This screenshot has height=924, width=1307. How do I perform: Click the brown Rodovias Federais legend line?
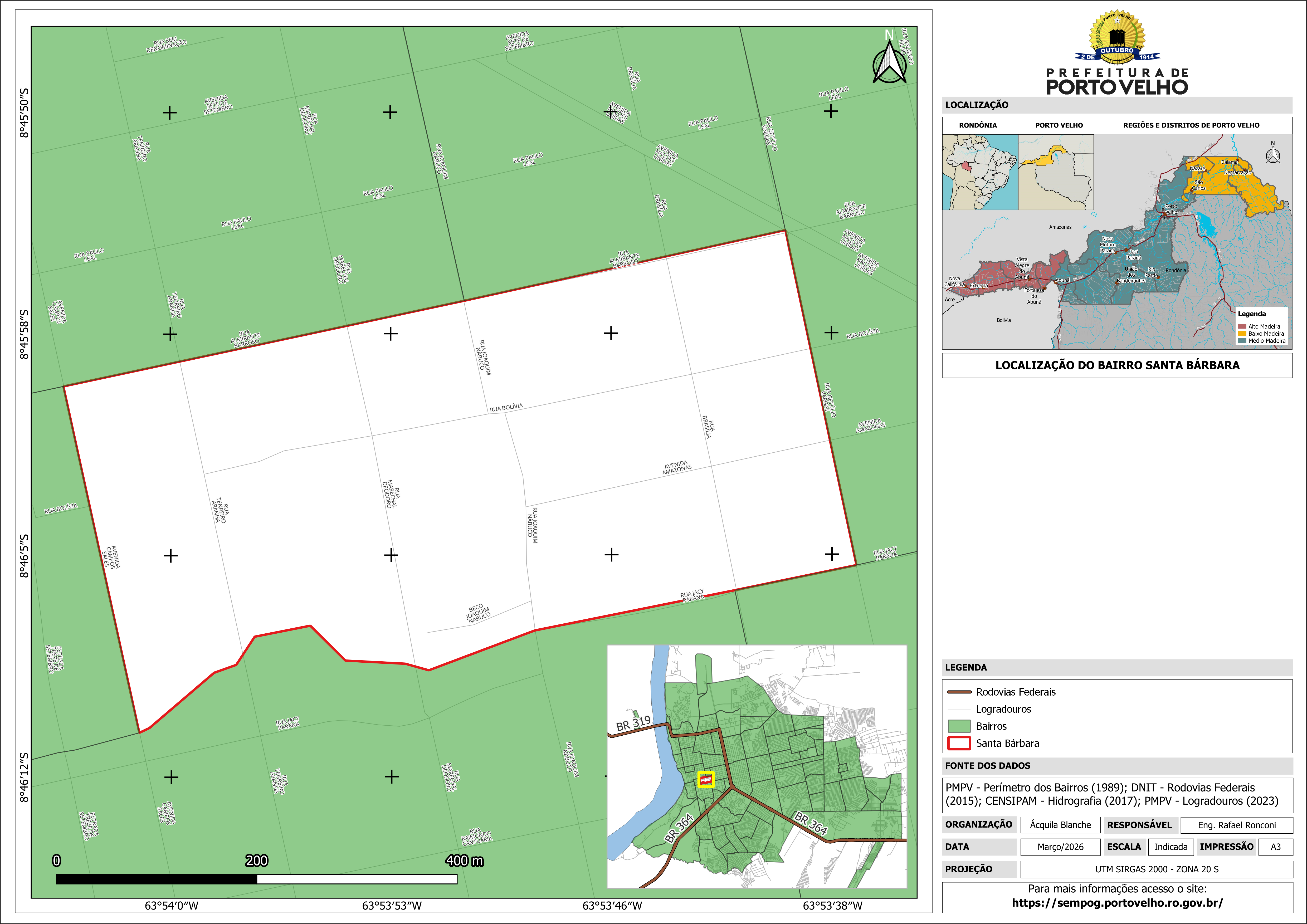959,692
